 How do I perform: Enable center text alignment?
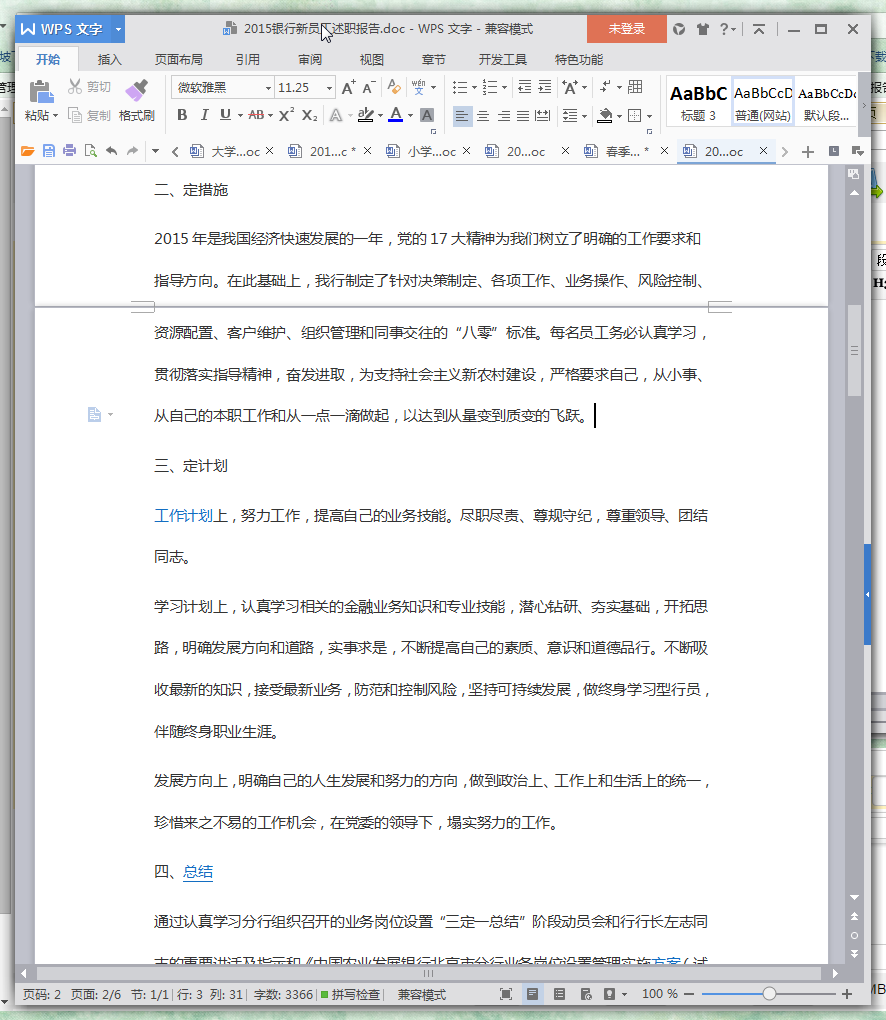tap(481, 117)
